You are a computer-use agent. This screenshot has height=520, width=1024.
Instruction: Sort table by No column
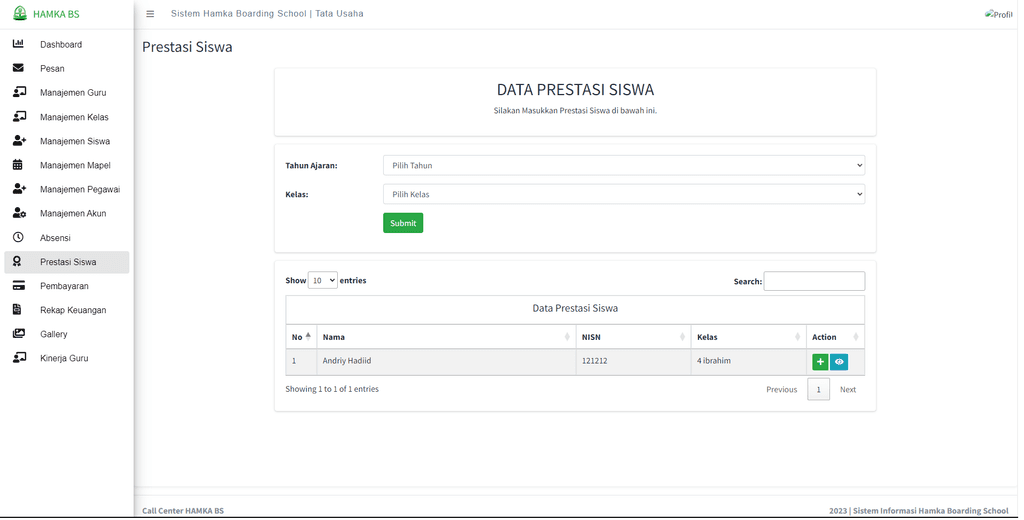(x=301, y=337)
